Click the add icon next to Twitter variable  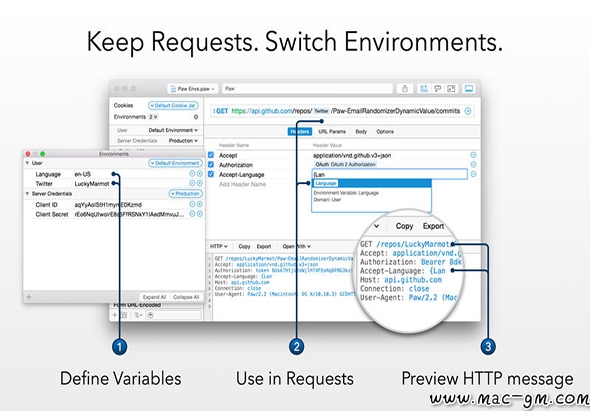[199, 183]
